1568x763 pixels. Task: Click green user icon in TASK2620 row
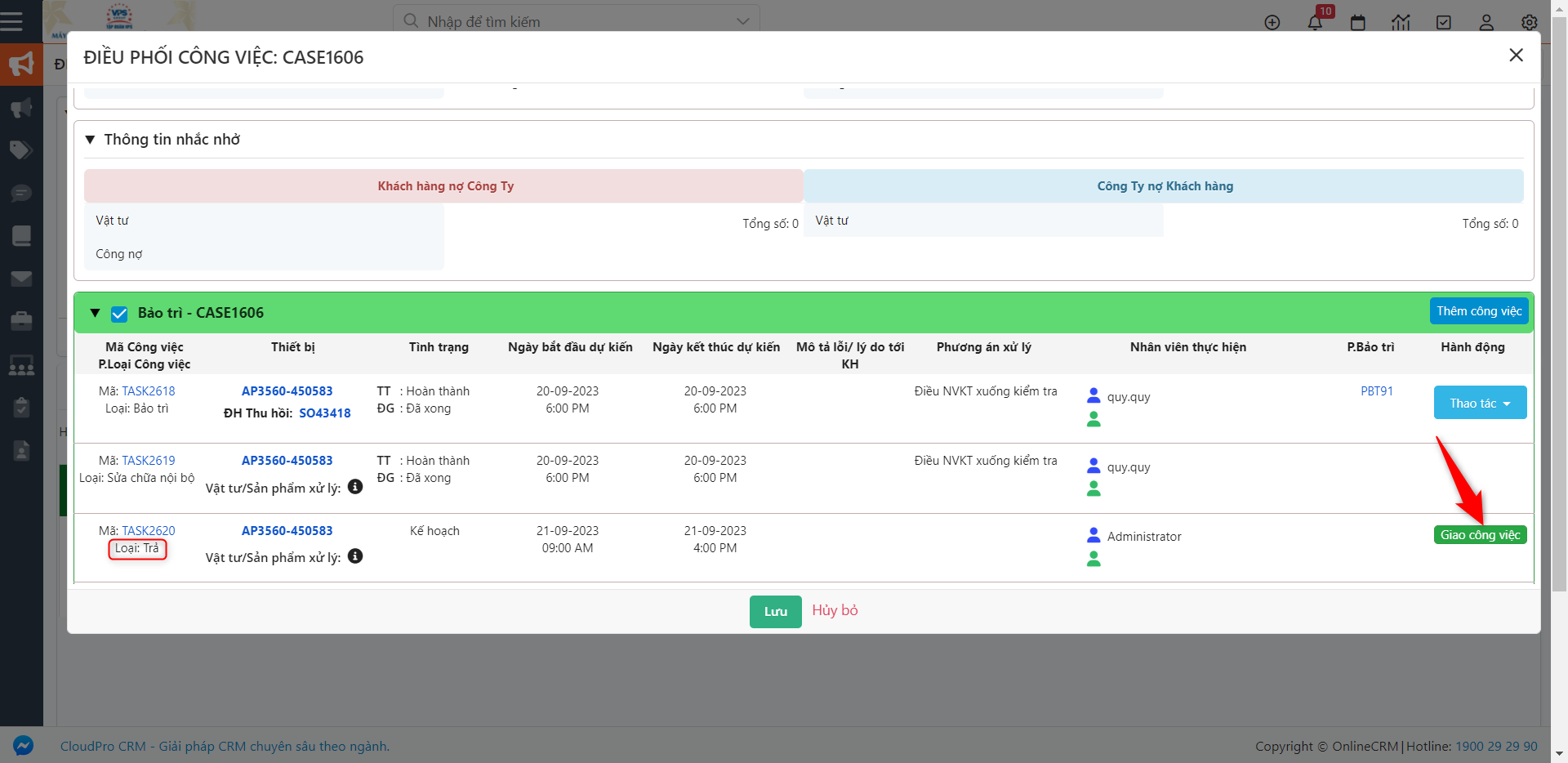1094,559
